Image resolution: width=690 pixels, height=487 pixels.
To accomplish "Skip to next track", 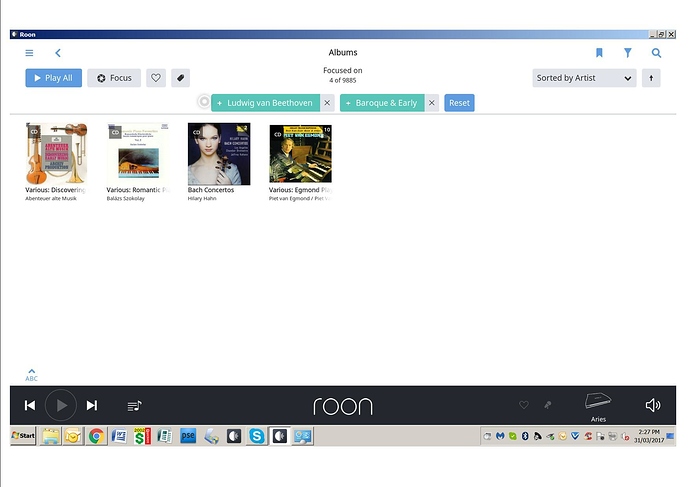I will [x=92, y=405].
